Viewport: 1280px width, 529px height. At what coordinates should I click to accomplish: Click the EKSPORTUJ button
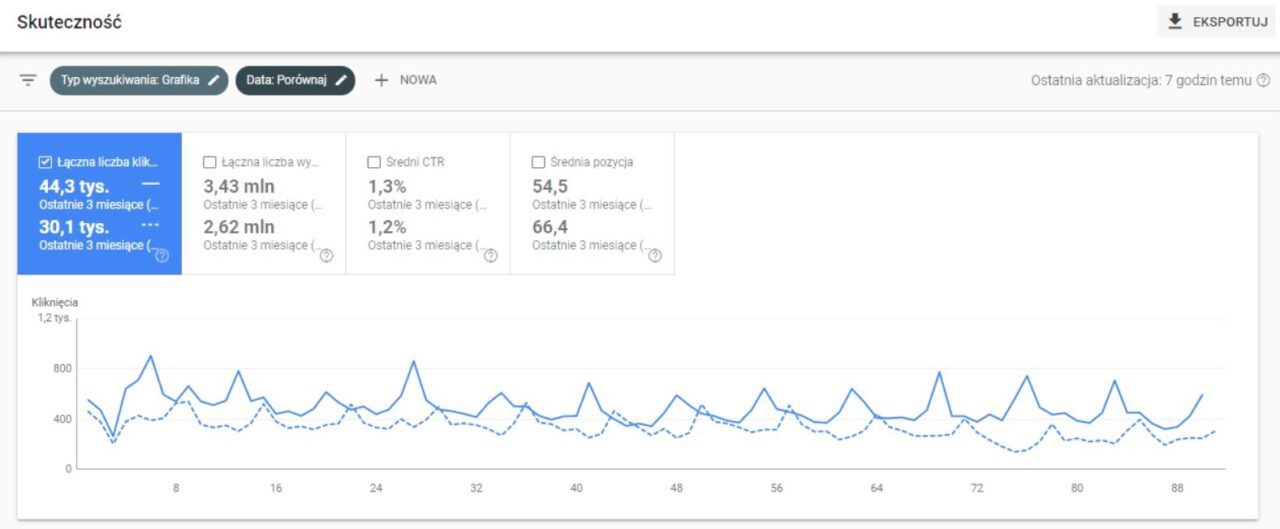pyautogui.click(x=1217, y=22)
